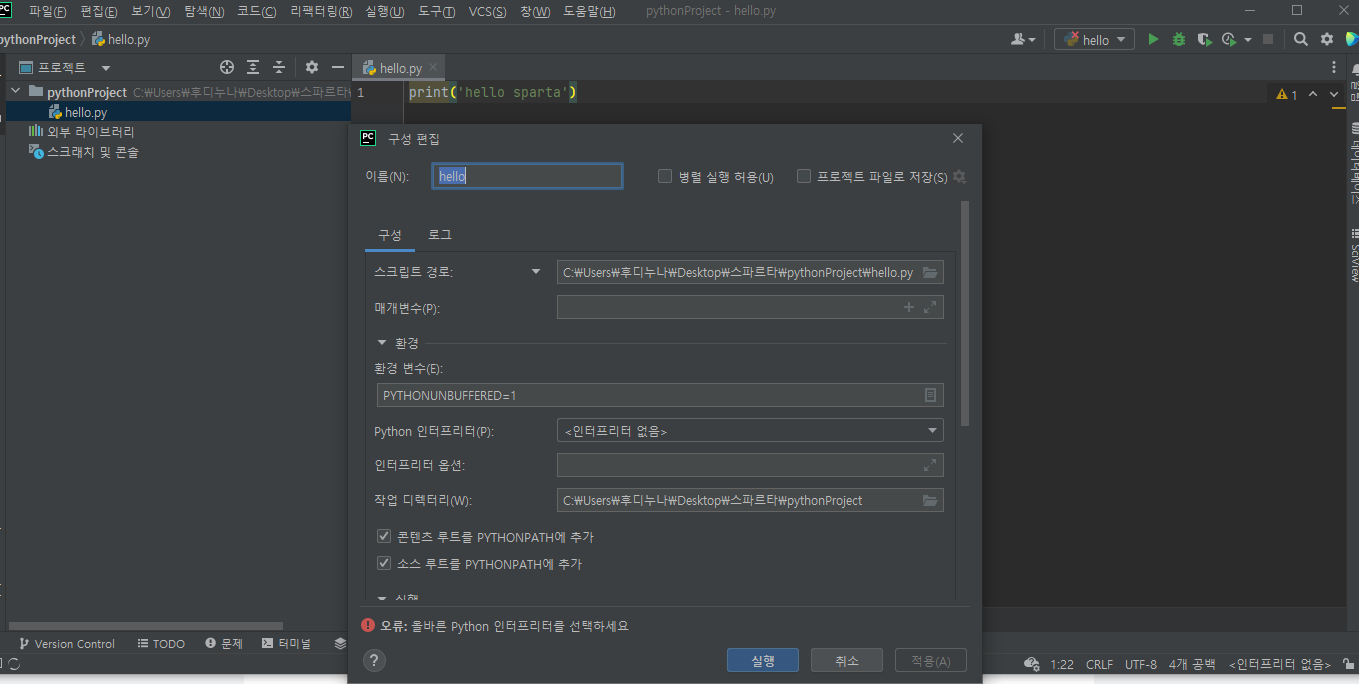This screenshot has width=1359, height=684.
Task: Expand all icon in project panel
Action: tap(253, 67)
